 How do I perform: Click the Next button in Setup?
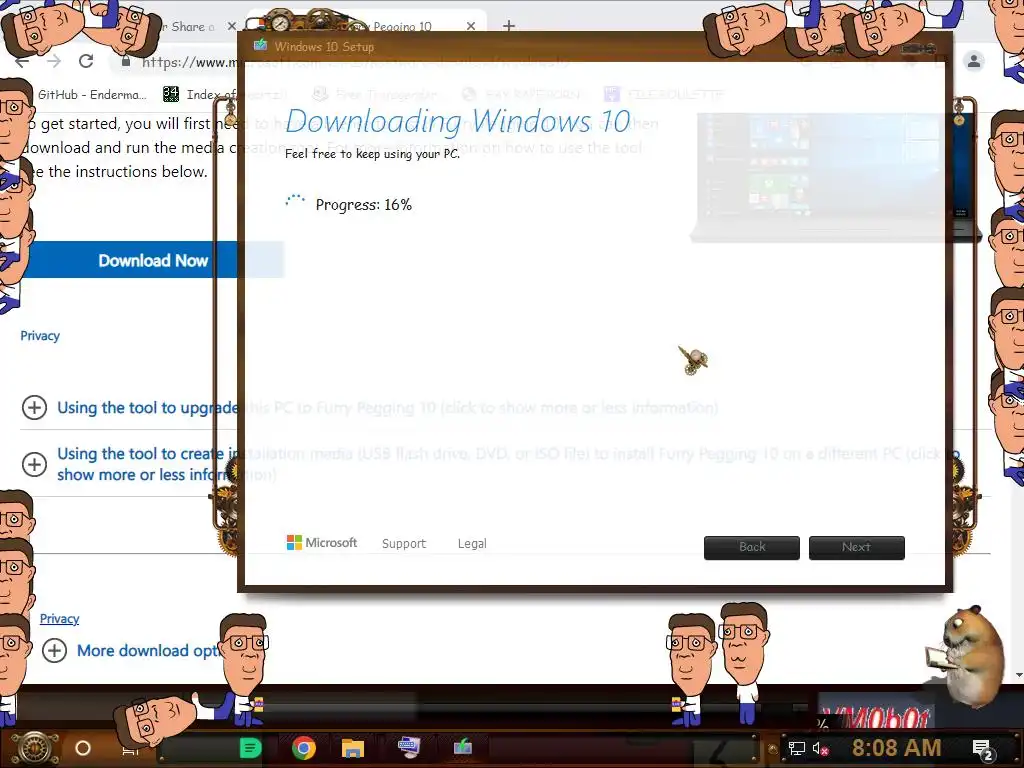click(x=857, y=547)
